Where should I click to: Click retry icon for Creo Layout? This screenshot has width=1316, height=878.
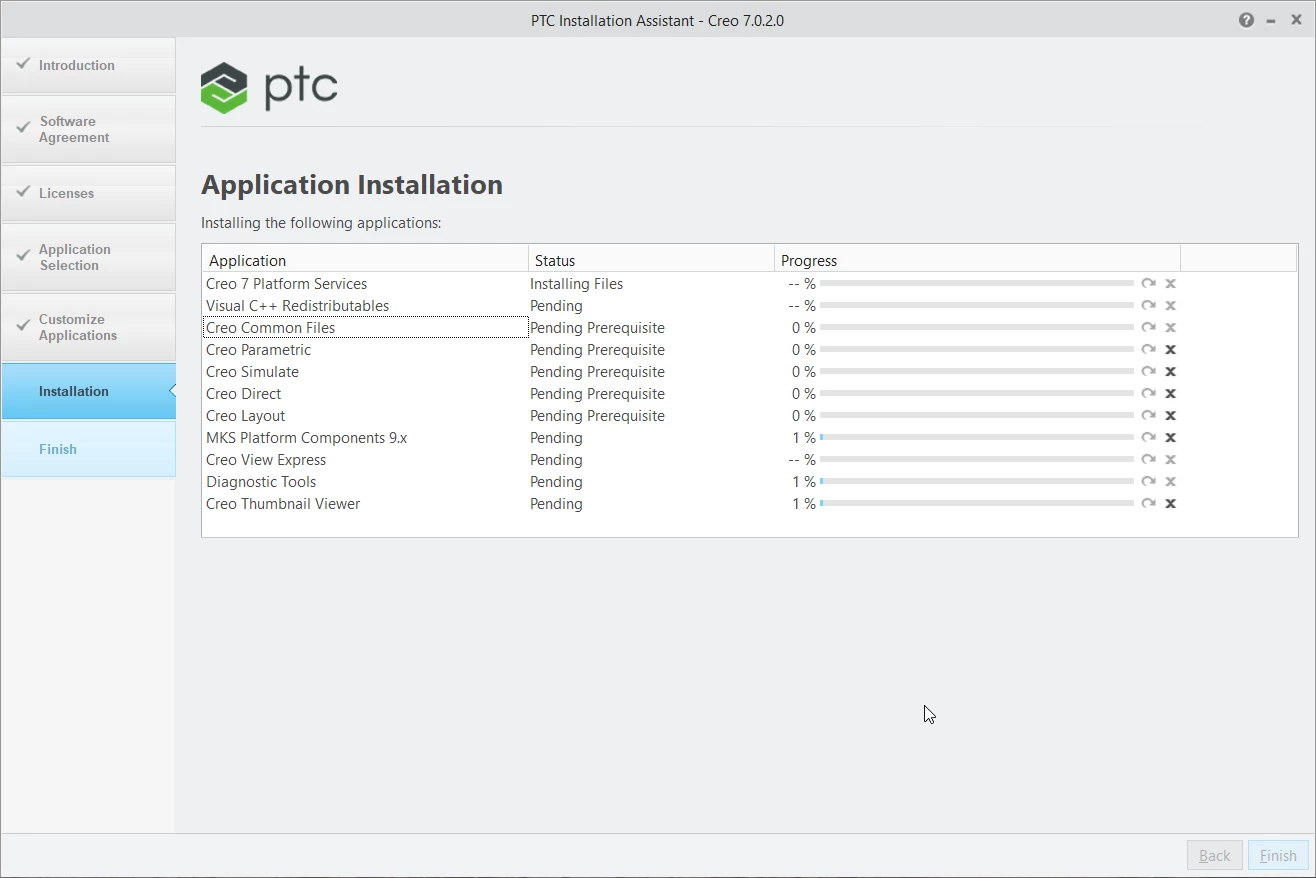(1148, 416)
